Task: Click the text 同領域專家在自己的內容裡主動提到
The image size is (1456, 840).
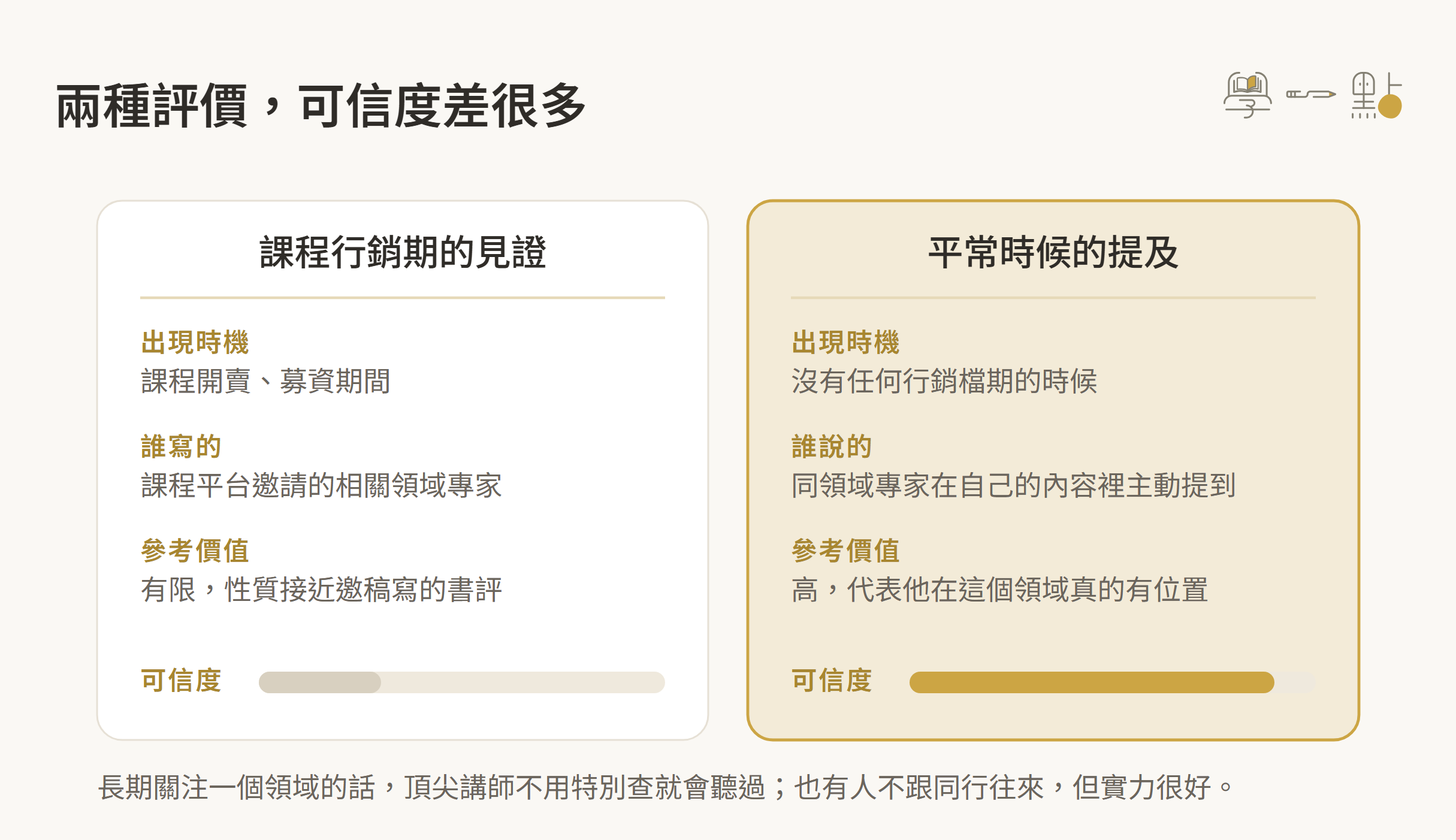Action: pos(1013,485)
